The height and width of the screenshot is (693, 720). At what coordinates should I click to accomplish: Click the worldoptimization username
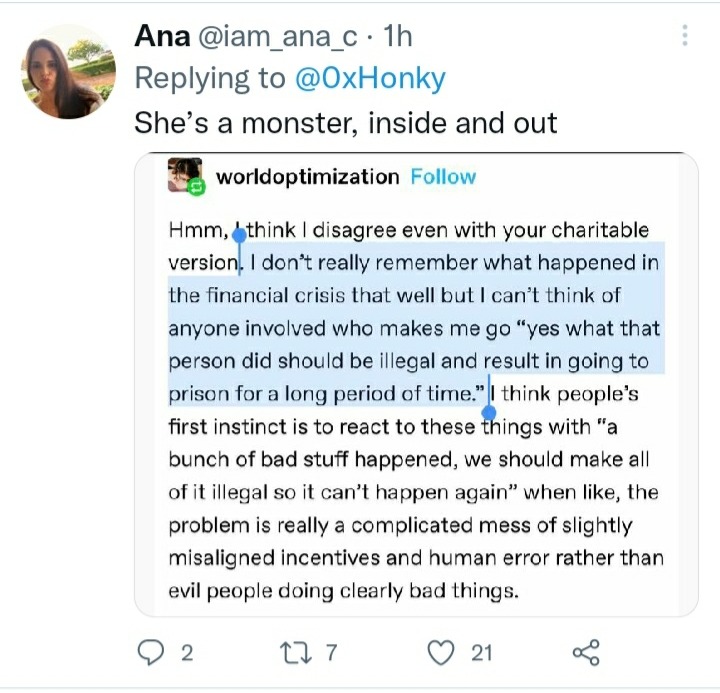(x=307, y=177)
